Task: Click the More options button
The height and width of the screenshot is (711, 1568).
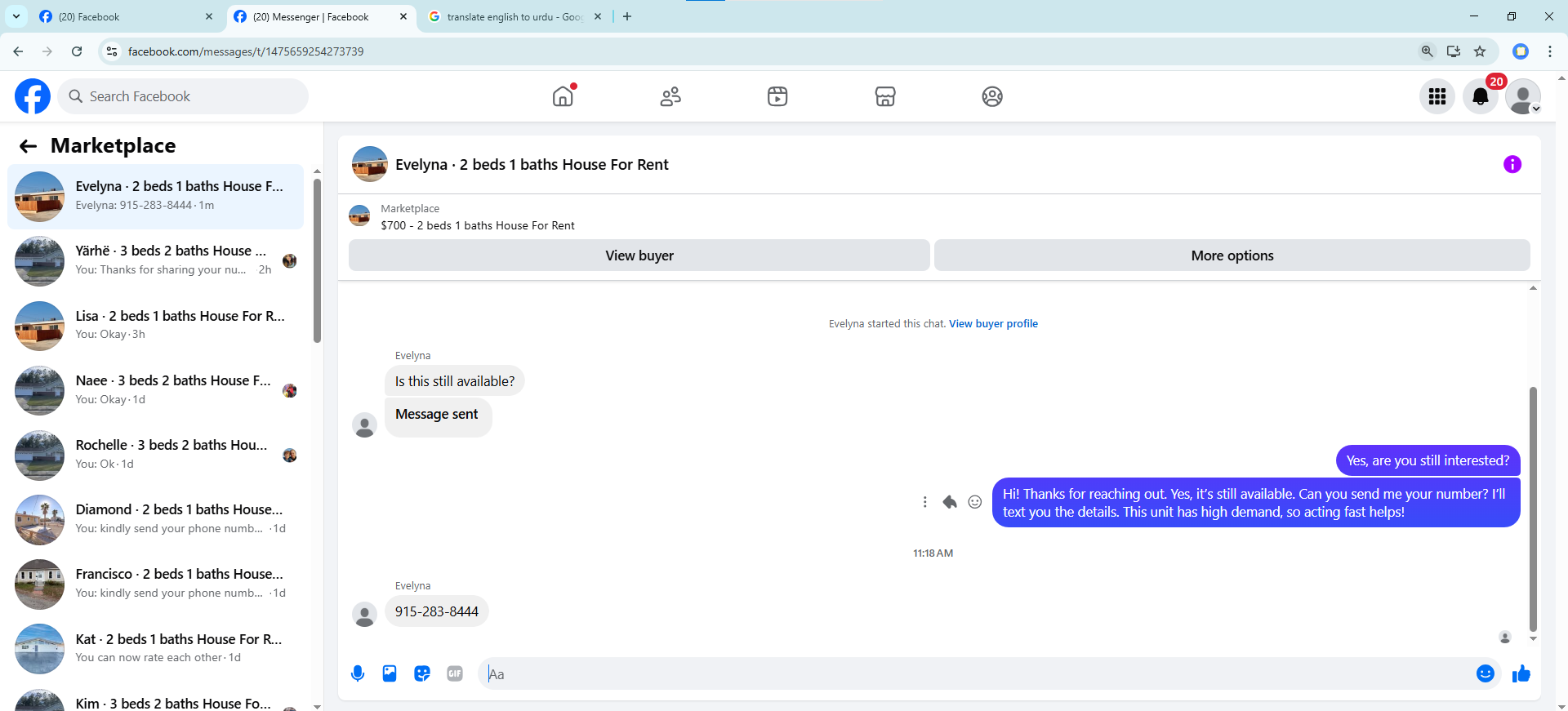Action: coord(1232,256)
